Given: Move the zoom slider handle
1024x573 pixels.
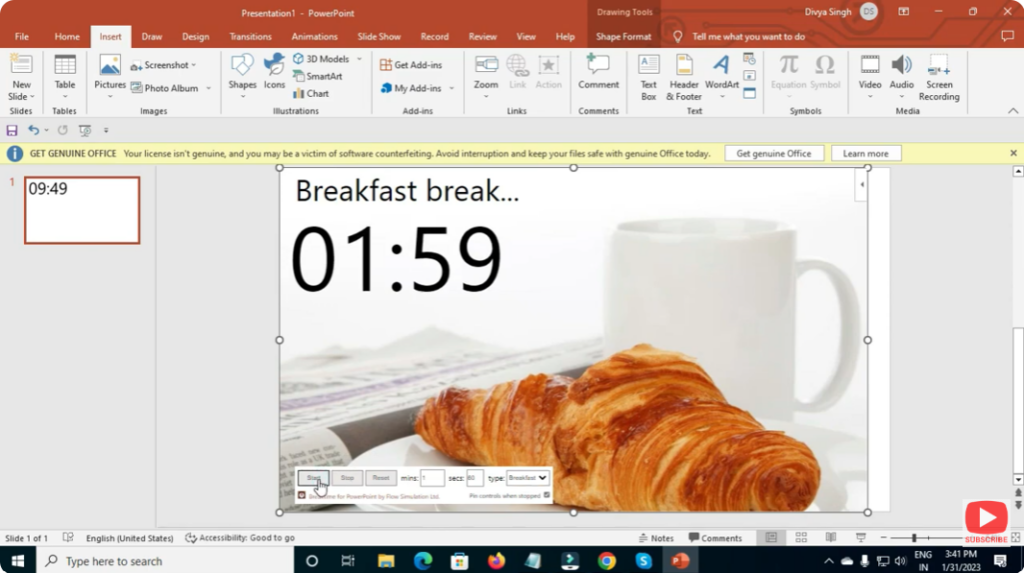Looking at the screenshot, I should click(x=914, y=538).
